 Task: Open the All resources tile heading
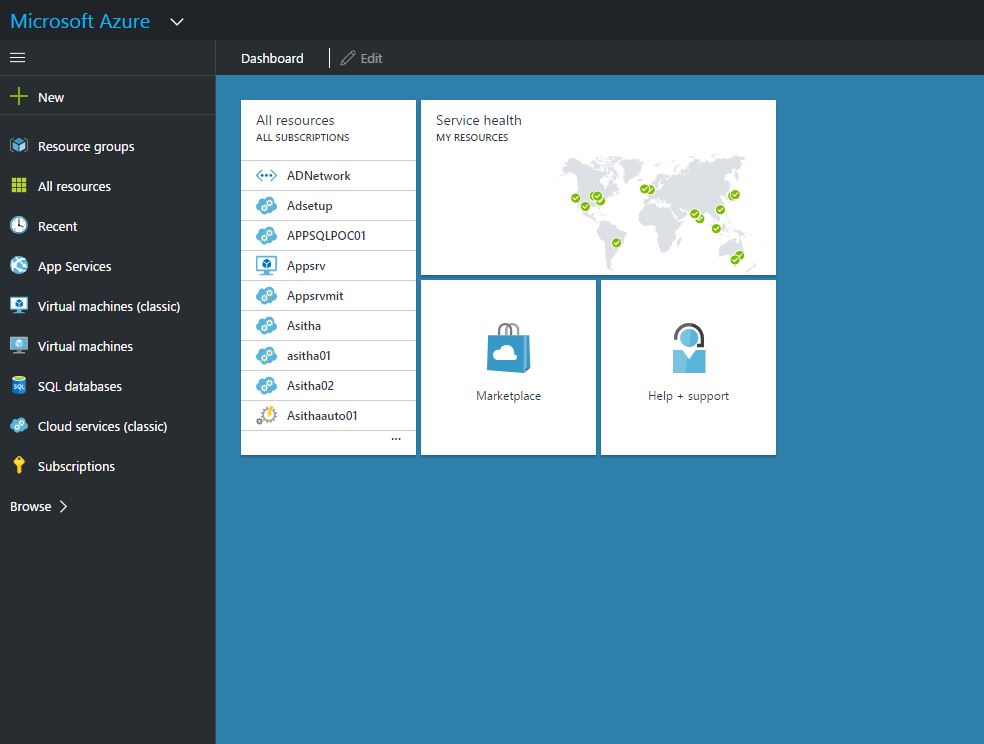pyautogui.click(x=295, y=120)
